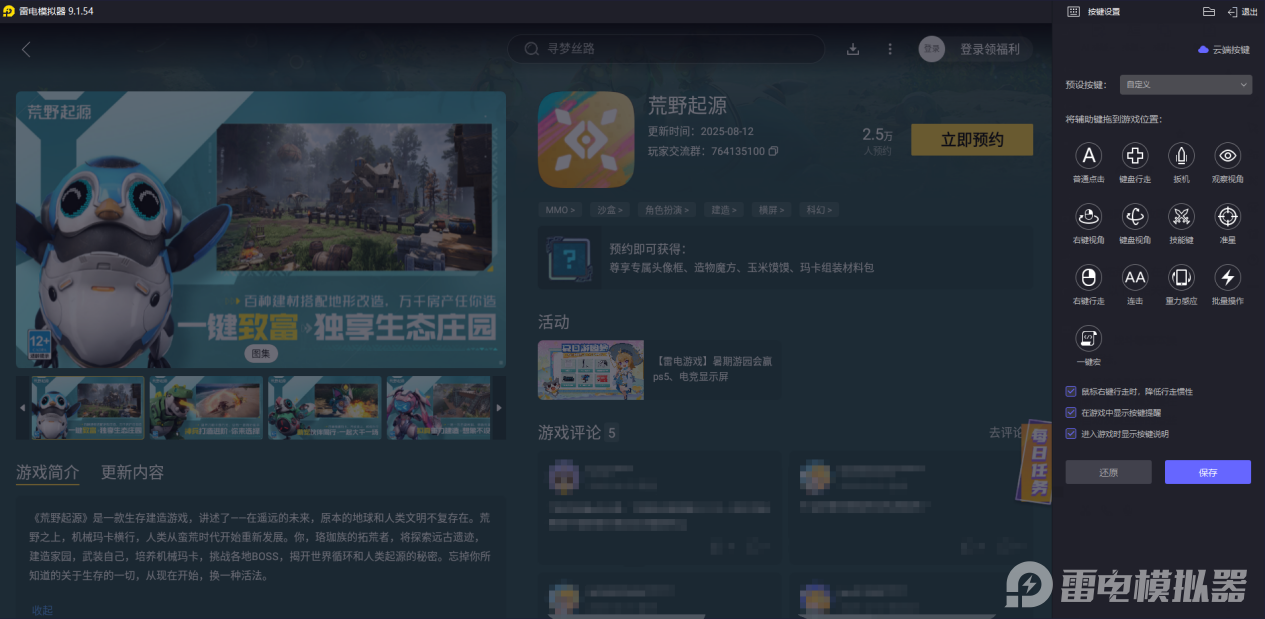
Task: Click the large penguin game banner image
Action: (261, 230)
